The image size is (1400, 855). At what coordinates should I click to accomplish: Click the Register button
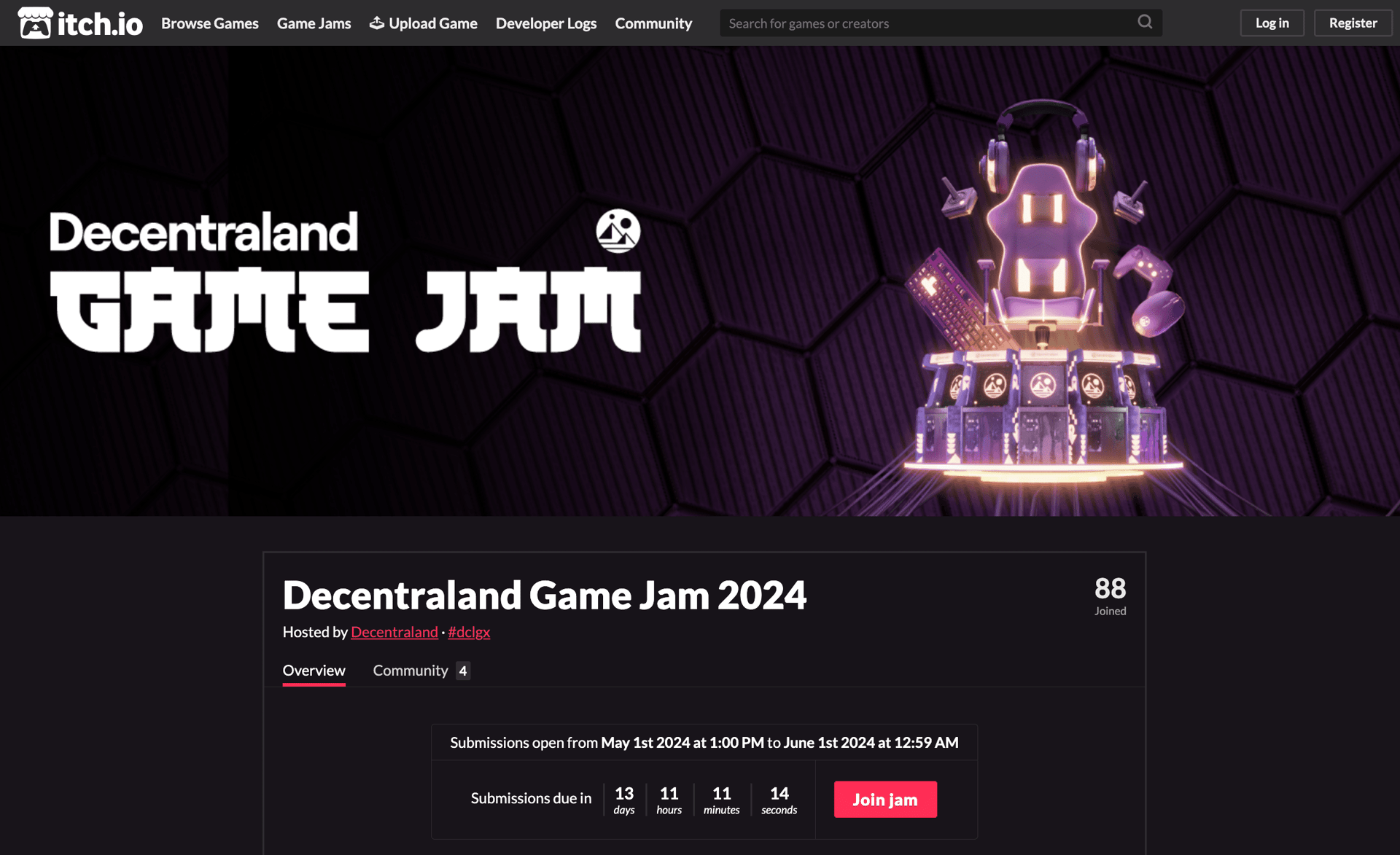[1353, 23]
